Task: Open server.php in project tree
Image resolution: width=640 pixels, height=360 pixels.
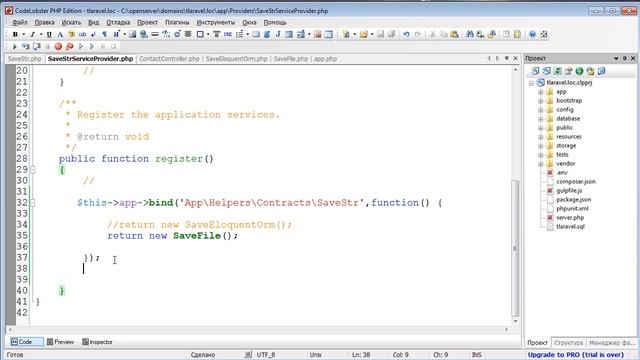Action: (570, 218)
